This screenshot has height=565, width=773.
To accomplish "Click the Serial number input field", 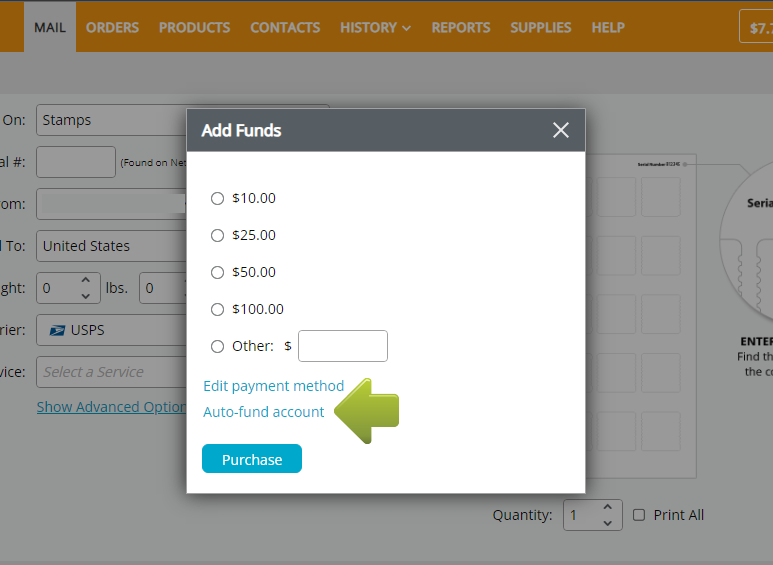I will [x=76, y=162].
